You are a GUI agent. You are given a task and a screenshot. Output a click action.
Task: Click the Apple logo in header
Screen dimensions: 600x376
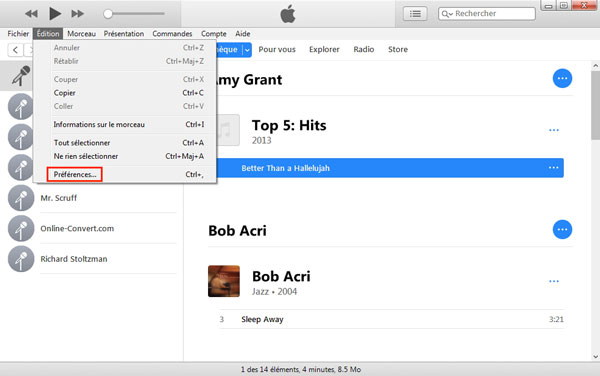[288, 14]
